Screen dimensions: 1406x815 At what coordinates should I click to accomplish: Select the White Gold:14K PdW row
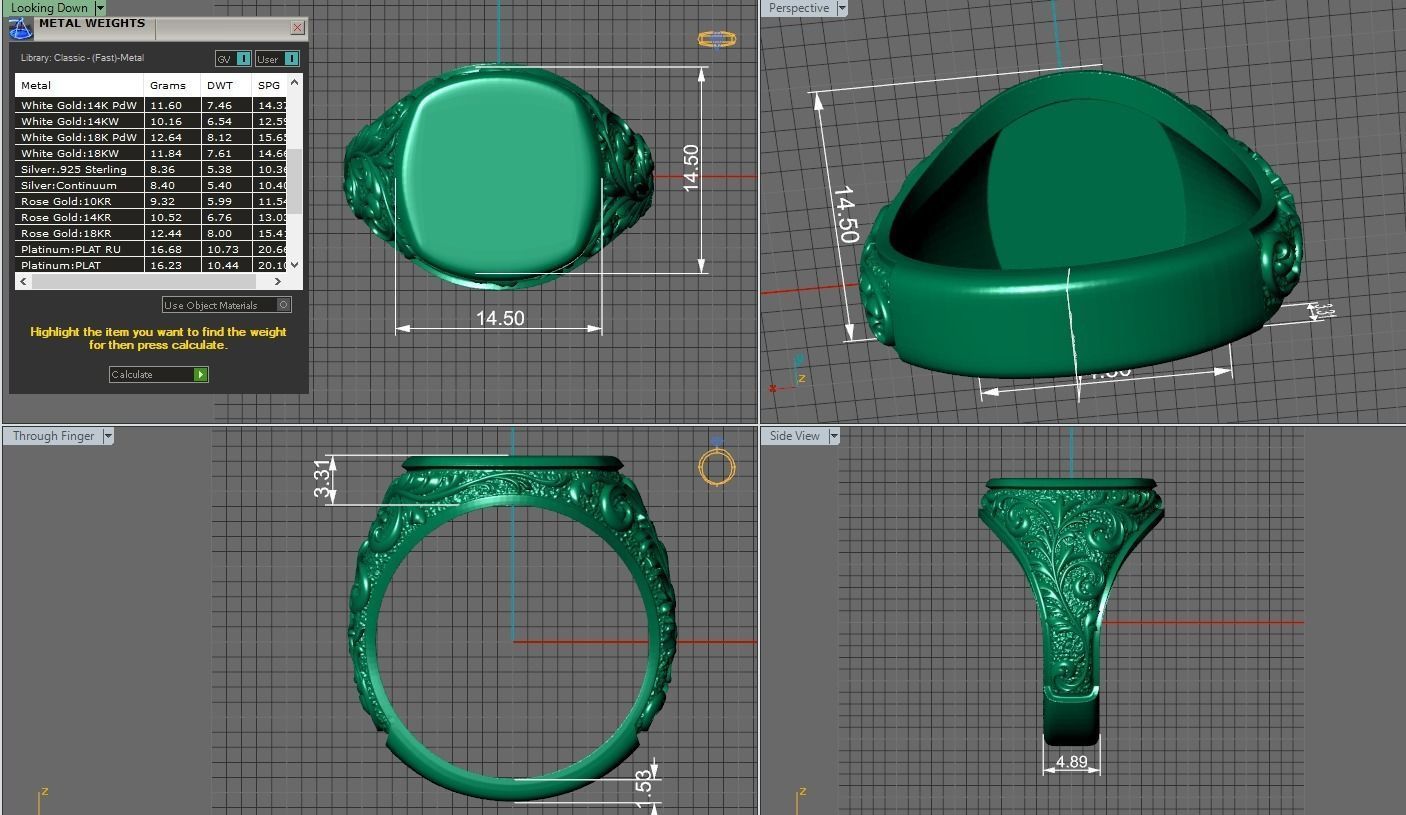pyautogui.click(x=152, y=105)
